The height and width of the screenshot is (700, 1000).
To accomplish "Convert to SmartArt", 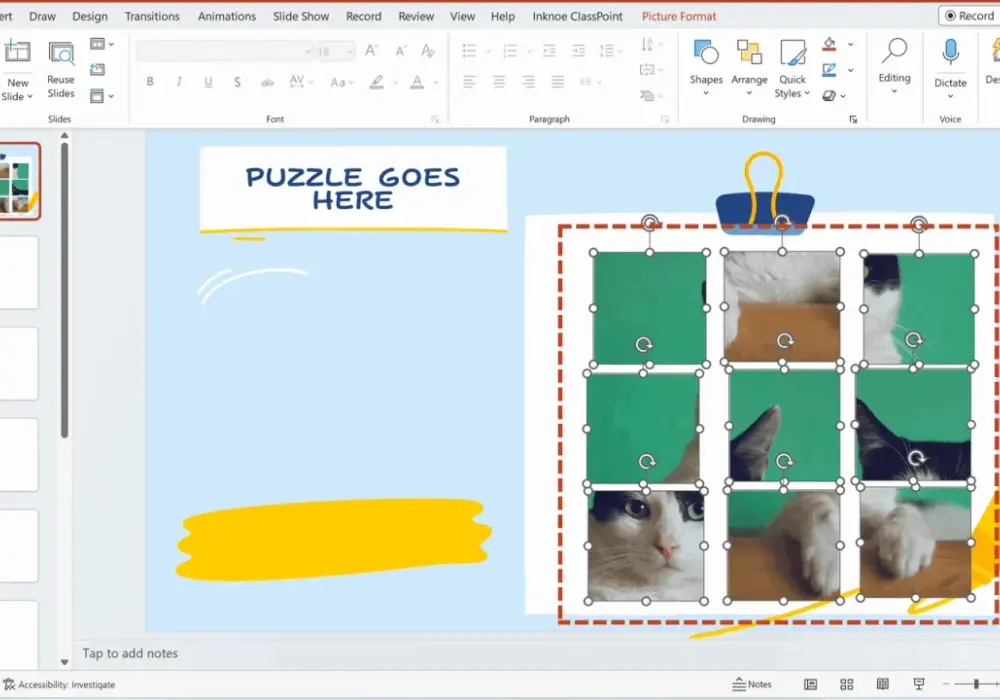I will click(652, 96).
